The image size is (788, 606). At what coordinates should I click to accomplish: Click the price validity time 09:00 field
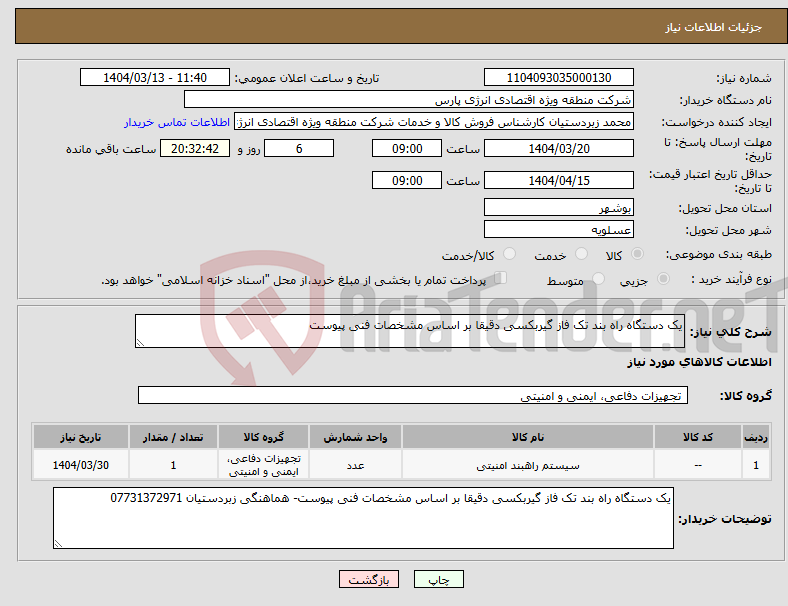[407, 180]
